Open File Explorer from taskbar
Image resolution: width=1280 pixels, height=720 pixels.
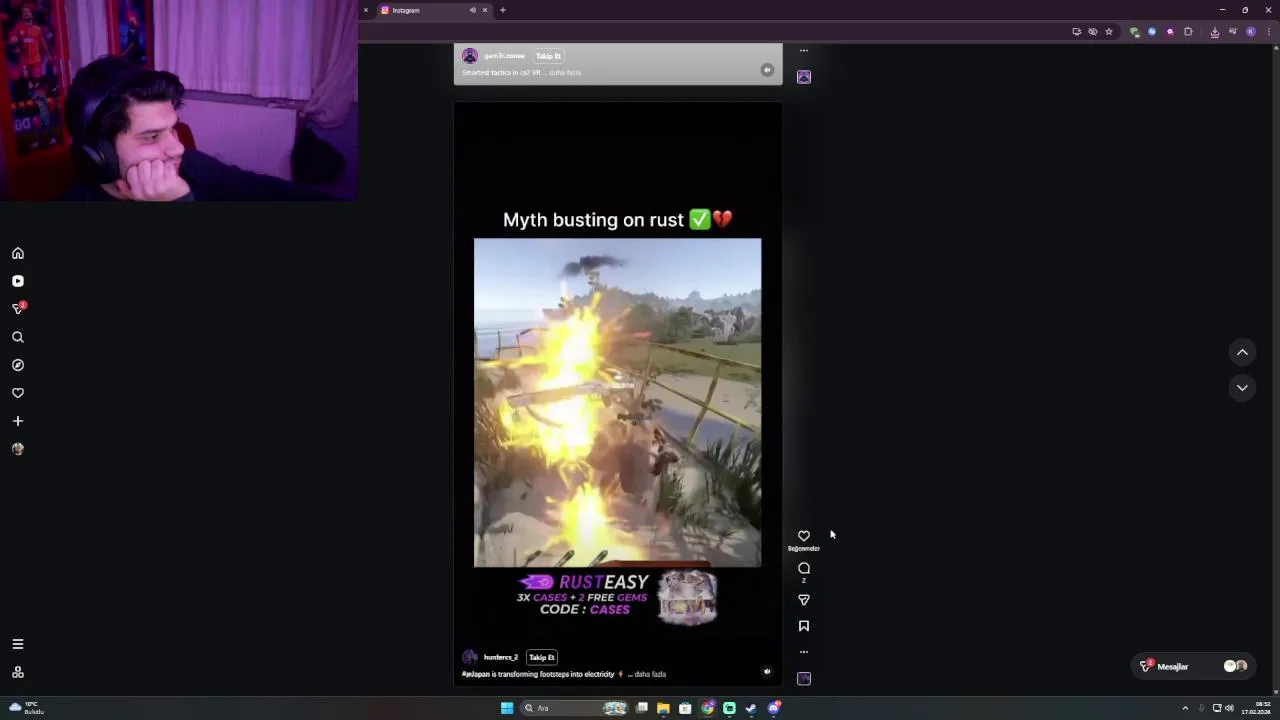pyautogui.click(x=663, y=708)
